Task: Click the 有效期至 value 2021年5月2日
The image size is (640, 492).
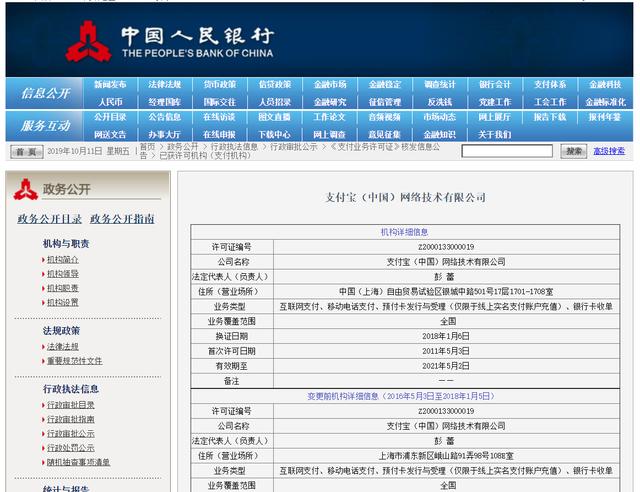Action: [446, 366]
